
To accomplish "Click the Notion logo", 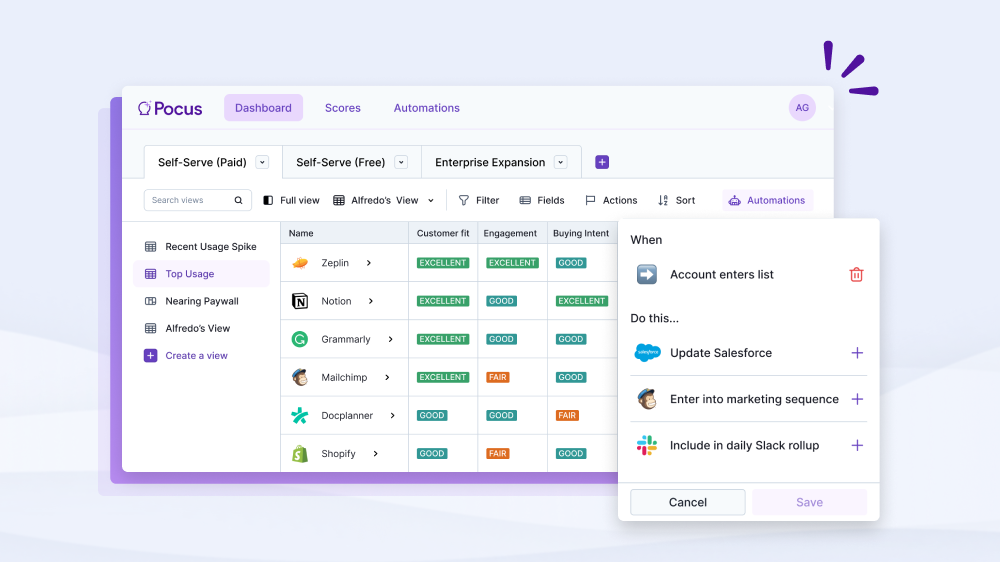I will tap(300, 301).
